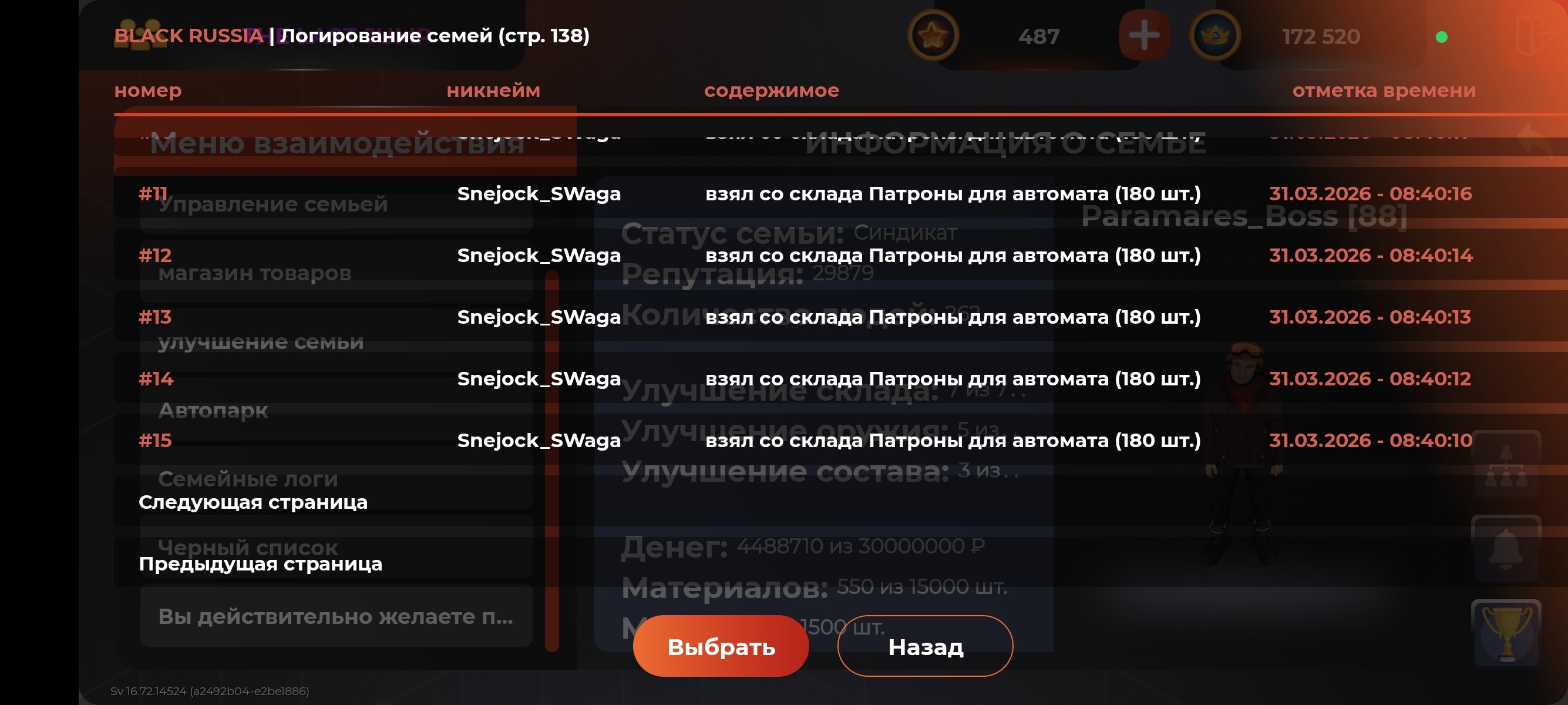Click the red vertical scrollbar

coord(552,461)
